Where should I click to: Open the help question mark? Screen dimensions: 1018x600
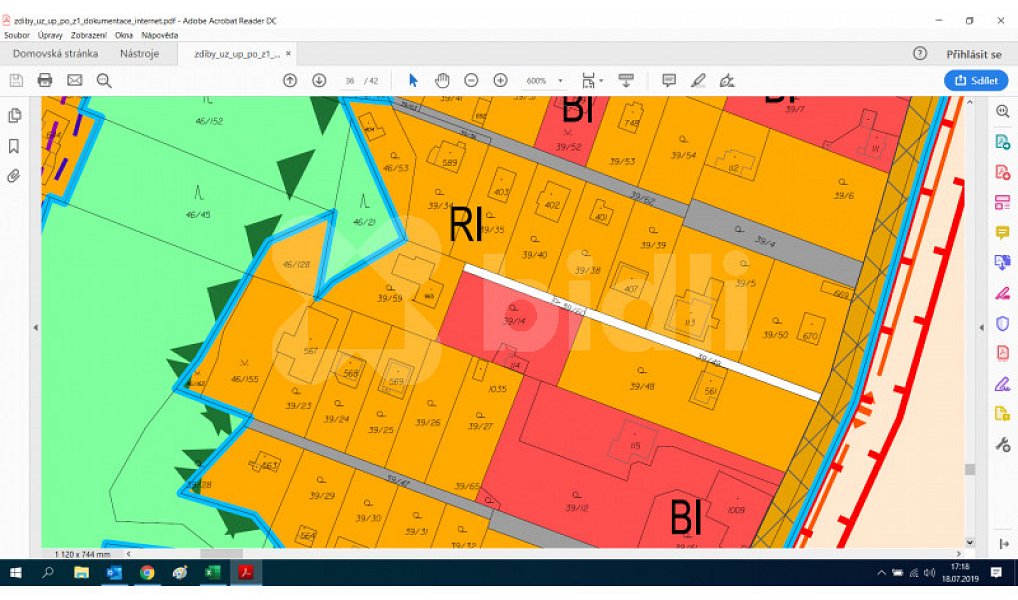point(920,54)
